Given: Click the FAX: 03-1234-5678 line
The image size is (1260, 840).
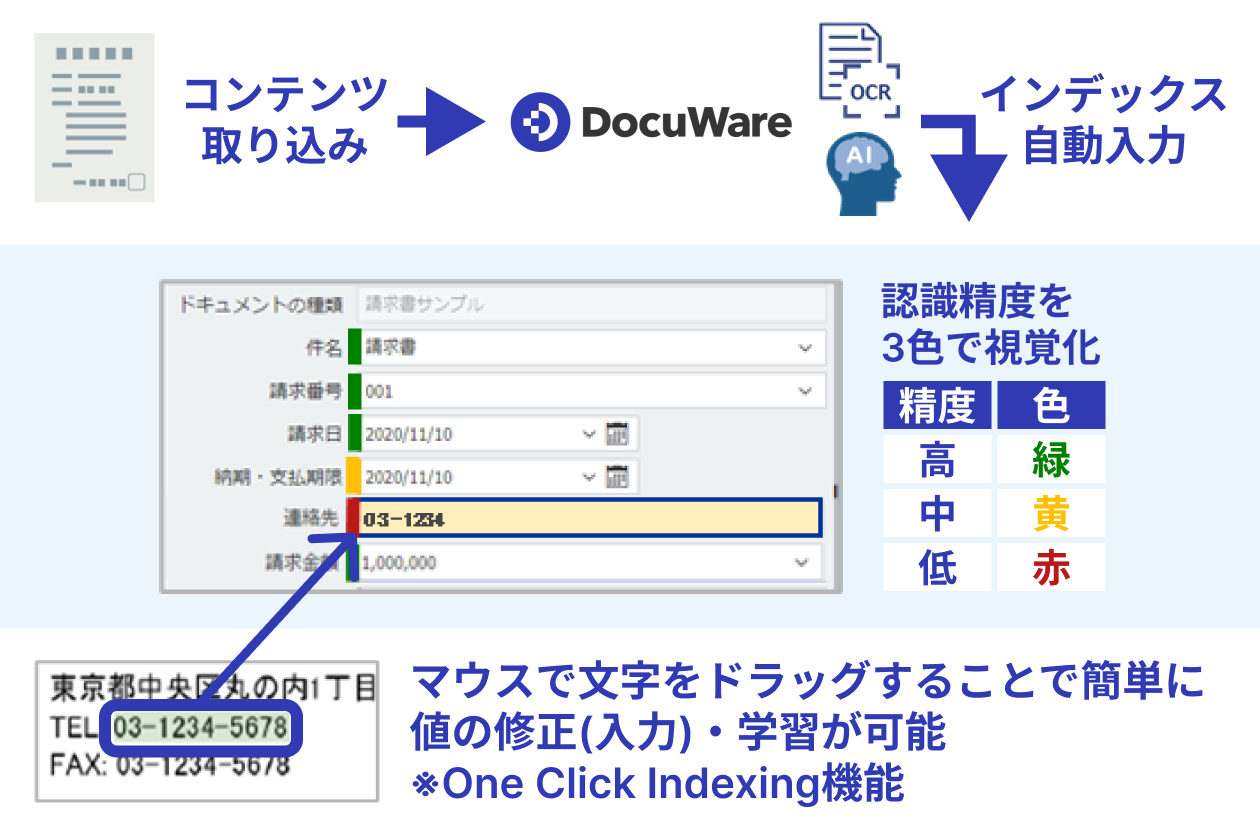Looking at the screenshot, I should pos(169,767).
